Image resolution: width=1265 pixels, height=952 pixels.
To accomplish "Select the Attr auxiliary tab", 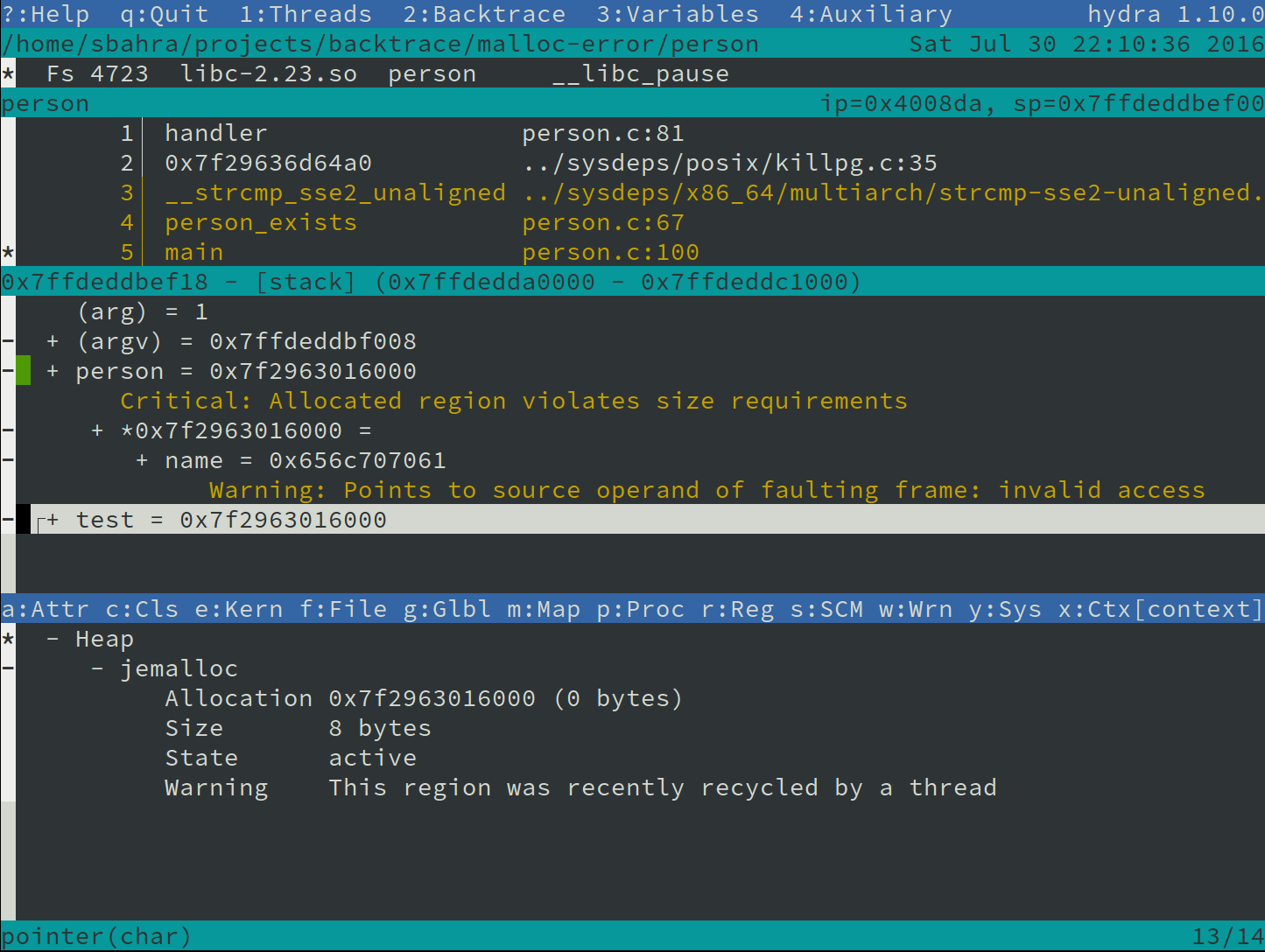I will (x=46, y=609).
